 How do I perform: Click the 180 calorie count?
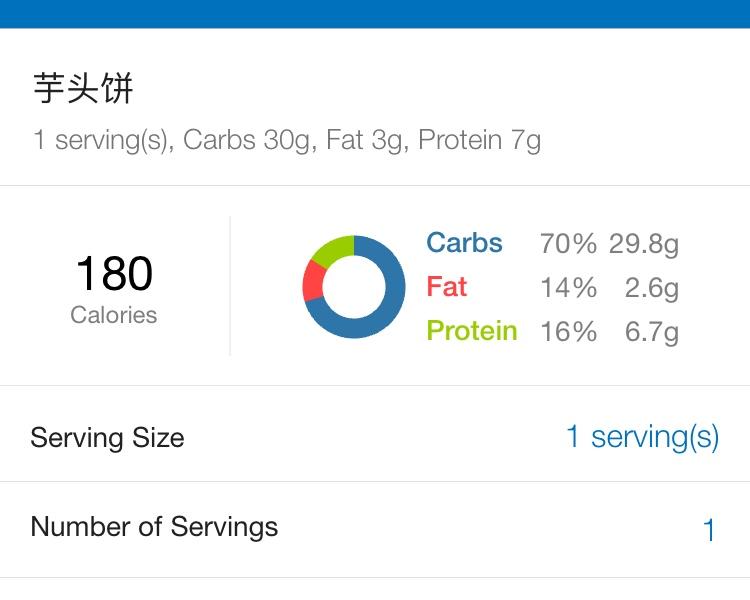point(114,274)
